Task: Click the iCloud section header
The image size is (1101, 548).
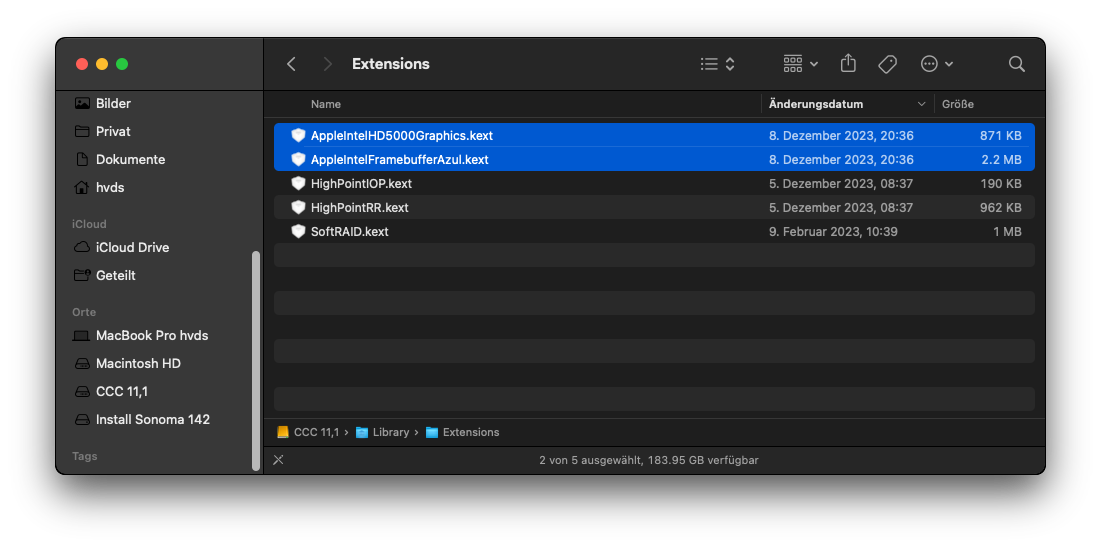Action: (x=89, y=224)
